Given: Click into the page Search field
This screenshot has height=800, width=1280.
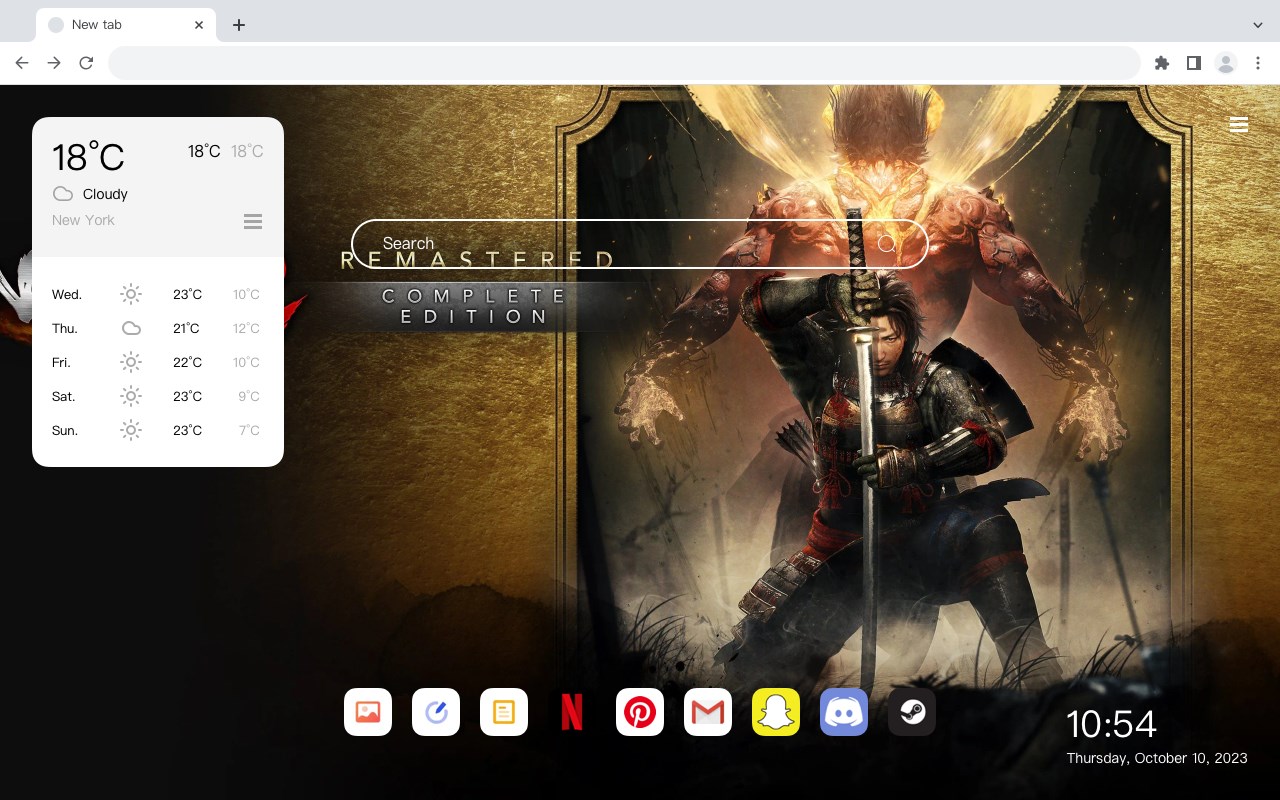Looking at the screenshot, I should (x=640, y=243).
